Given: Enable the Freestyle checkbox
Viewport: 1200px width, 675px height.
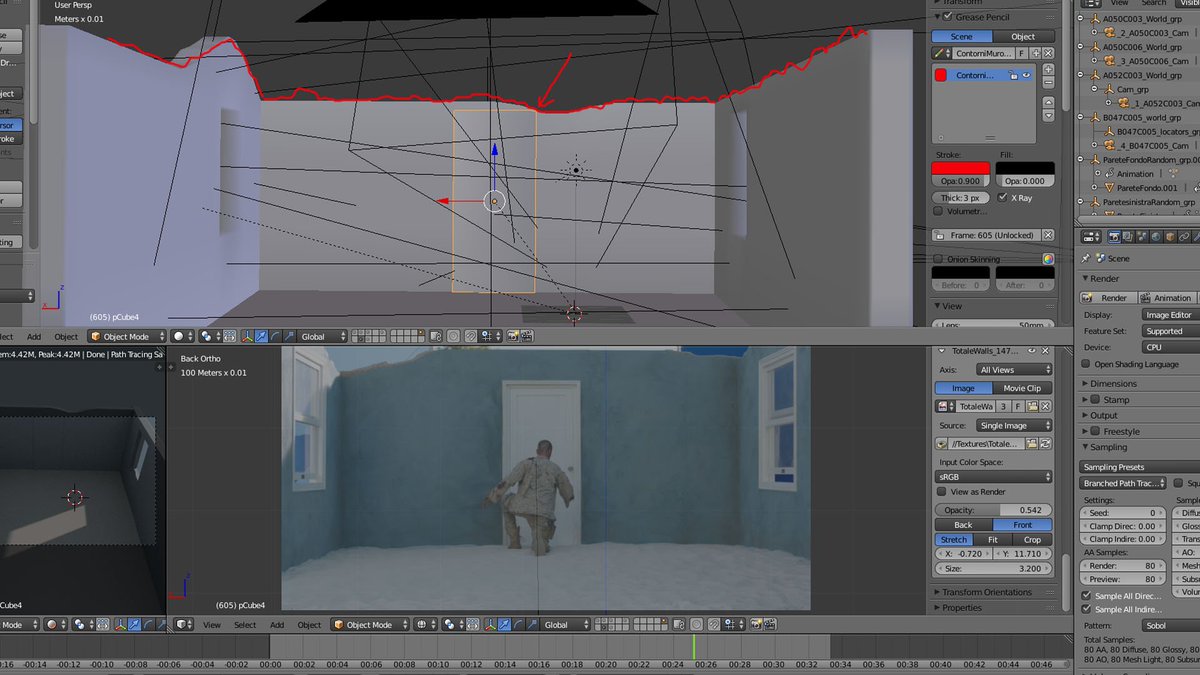Looking at the screenshot, I should pos(1094,431).
